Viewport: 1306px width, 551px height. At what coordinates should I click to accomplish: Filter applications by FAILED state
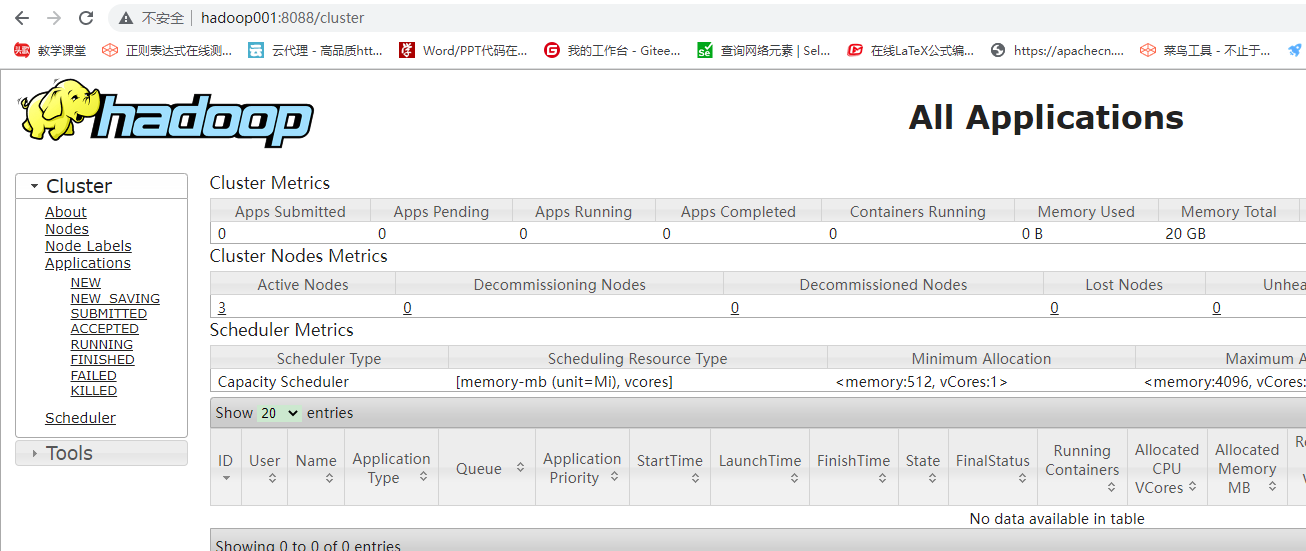(94, 375)
